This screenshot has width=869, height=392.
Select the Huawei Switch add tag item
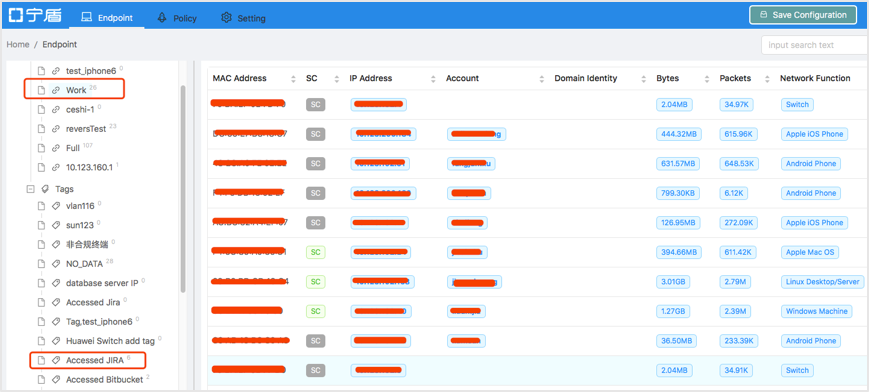(110, 341)
